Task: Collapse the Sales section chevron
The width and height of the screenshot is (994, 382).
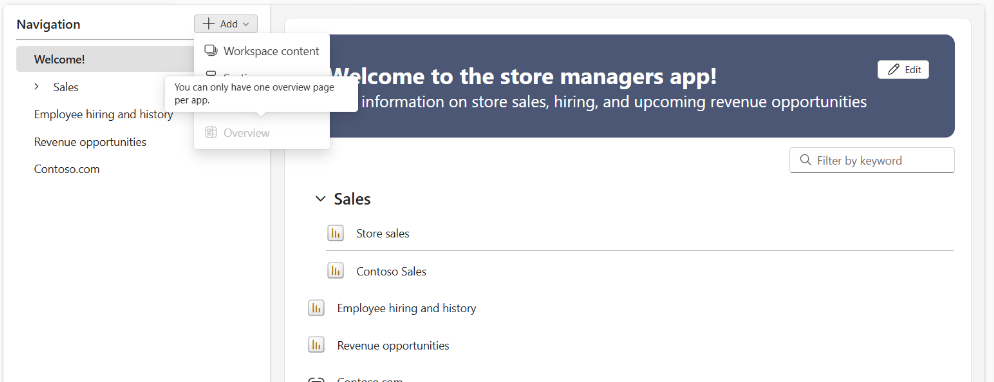Action: point(320,199)
